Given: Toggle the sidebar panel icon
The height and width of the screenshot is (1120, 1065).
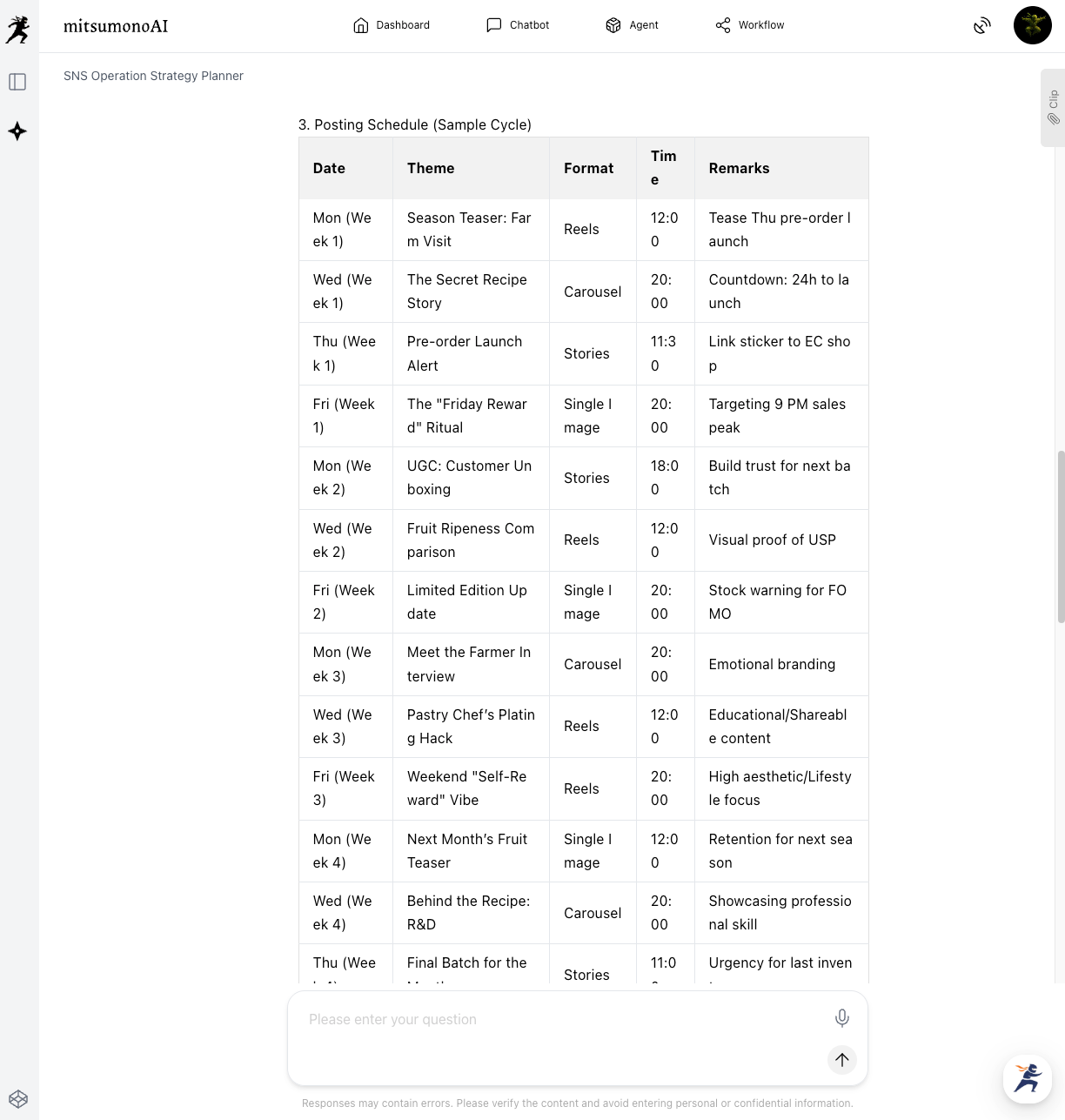Looking at the screenshot, I should point(17,82).
